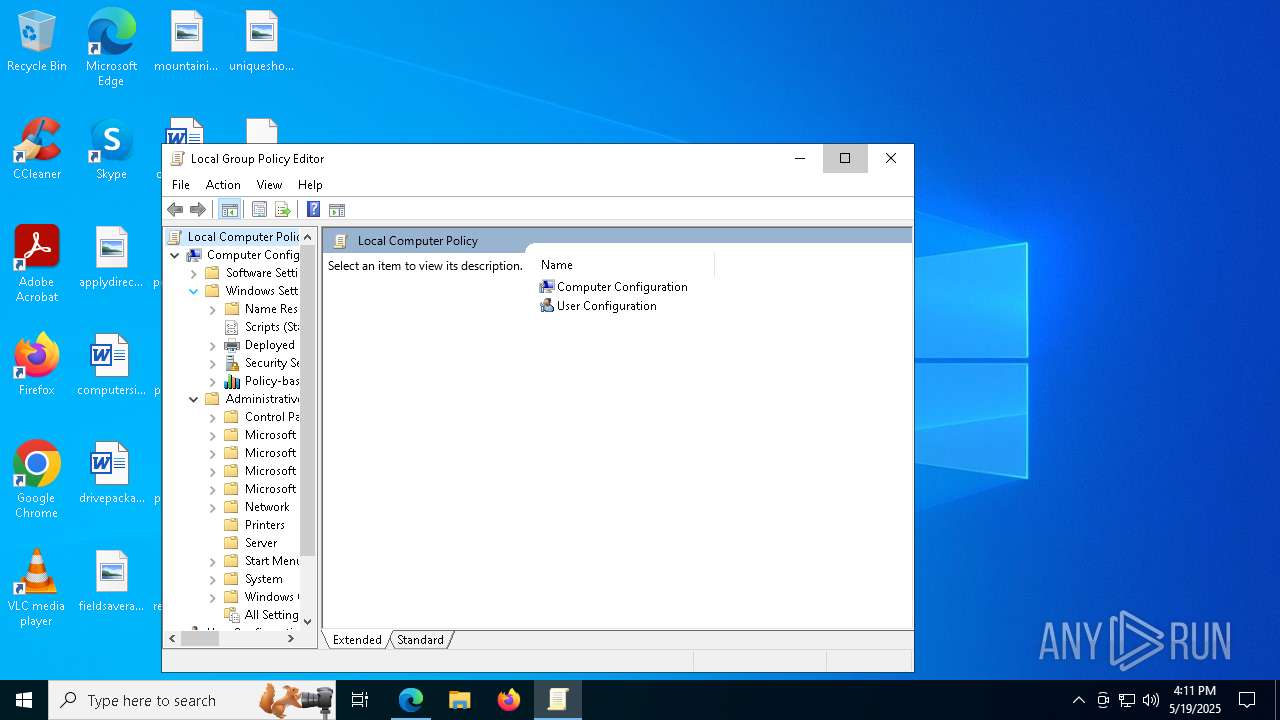Viewport: 1280px width, 720px height.
Task: Expand the Network tree node
Action: [x=213, y=507]
